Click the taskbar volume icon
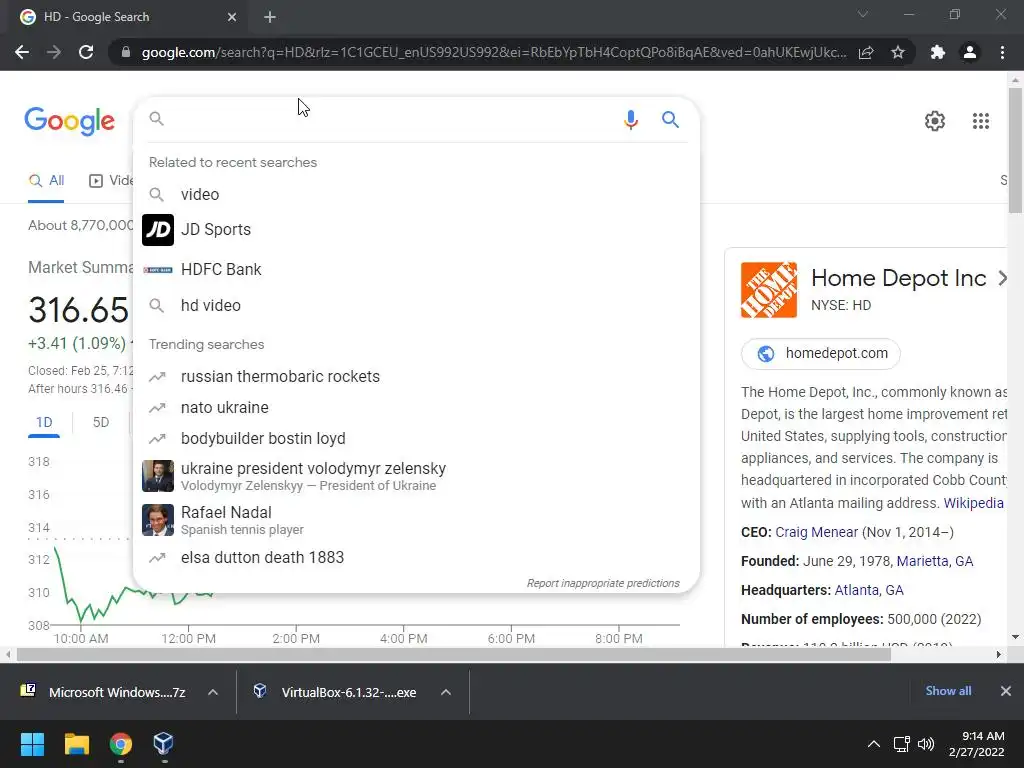The width and height of the screenshot is (1024, 768). 925,744
